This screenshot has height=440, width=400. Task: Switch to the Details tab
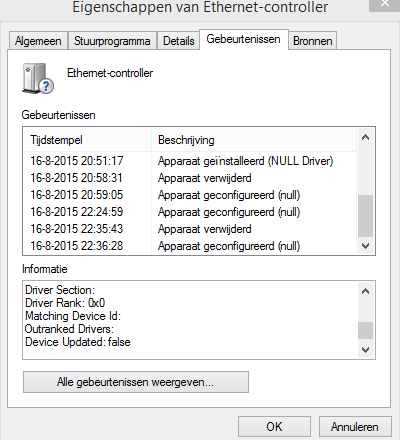[x=179, y=41]
